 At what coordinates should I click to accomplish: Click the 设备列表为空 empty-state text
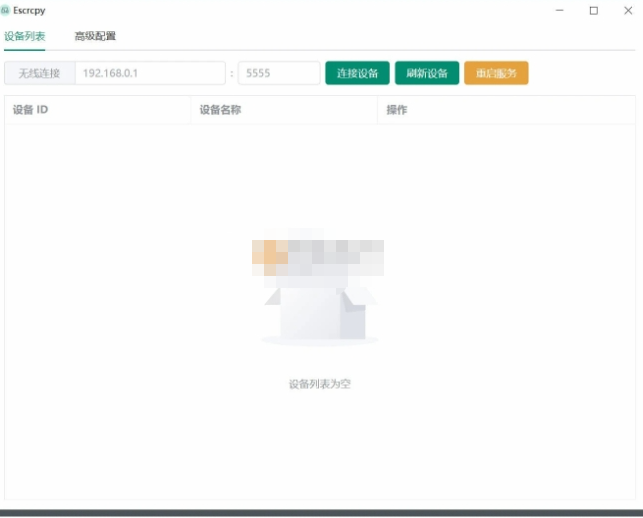(x=320, y=384)
